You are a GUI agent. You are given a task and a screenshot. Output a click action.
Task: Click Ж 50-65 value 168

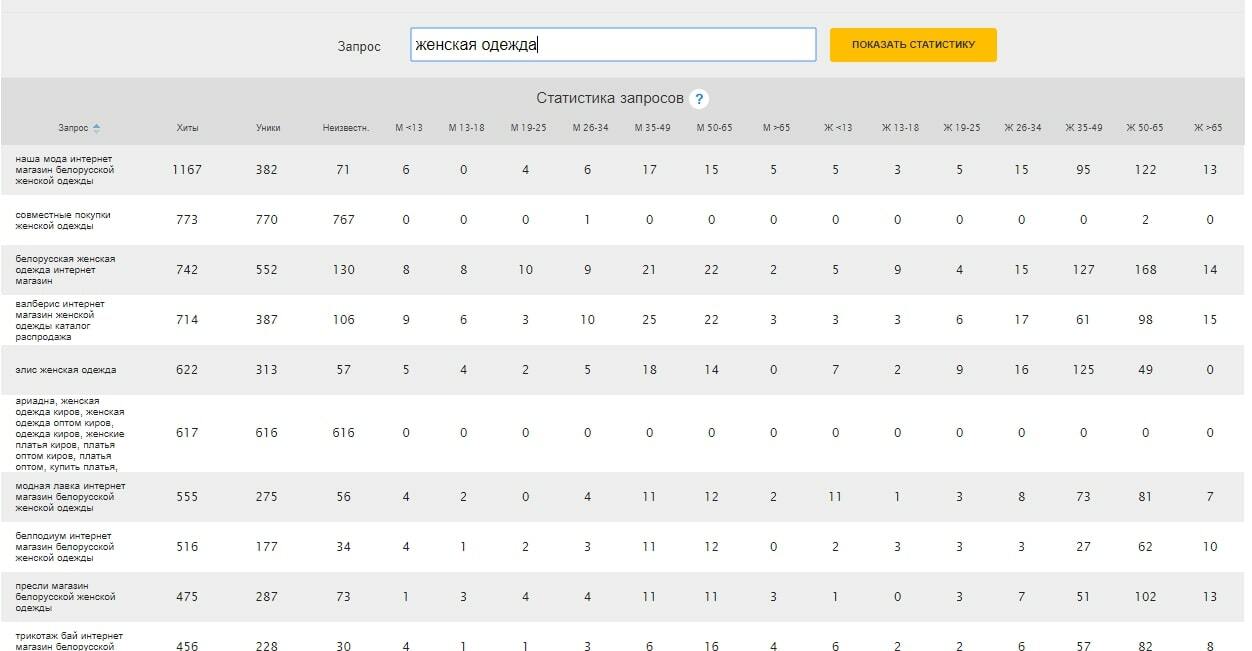pos(1146,270)
